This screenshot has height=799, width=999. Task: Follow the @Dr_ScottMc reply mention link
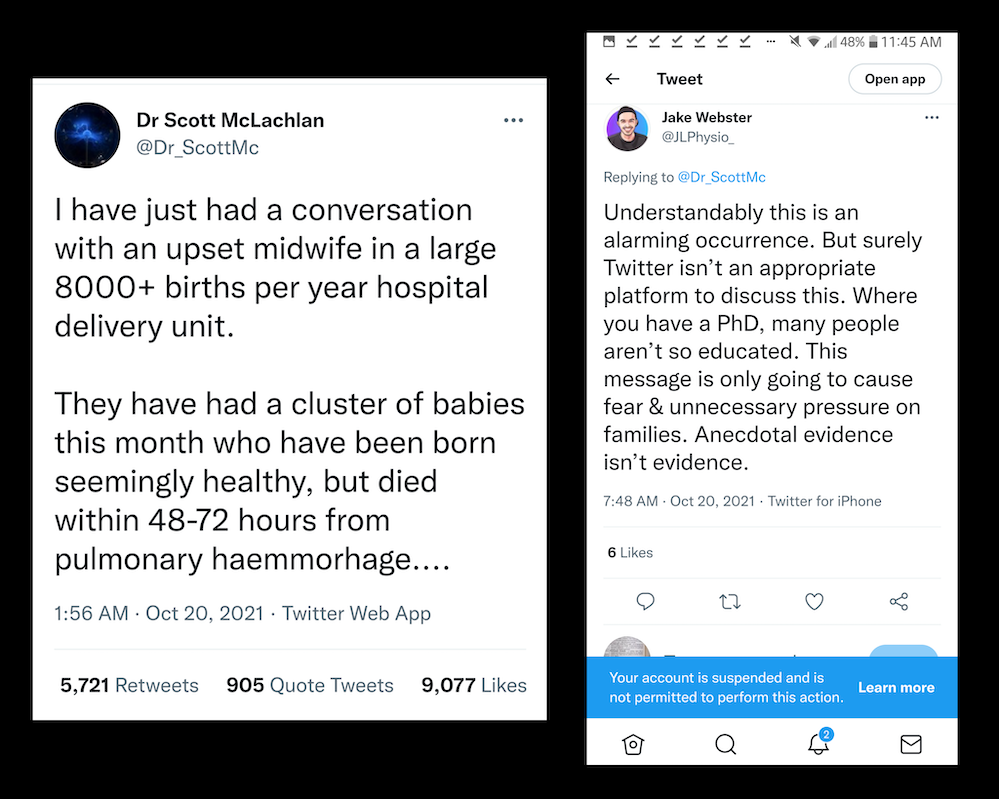pos(722,177)
